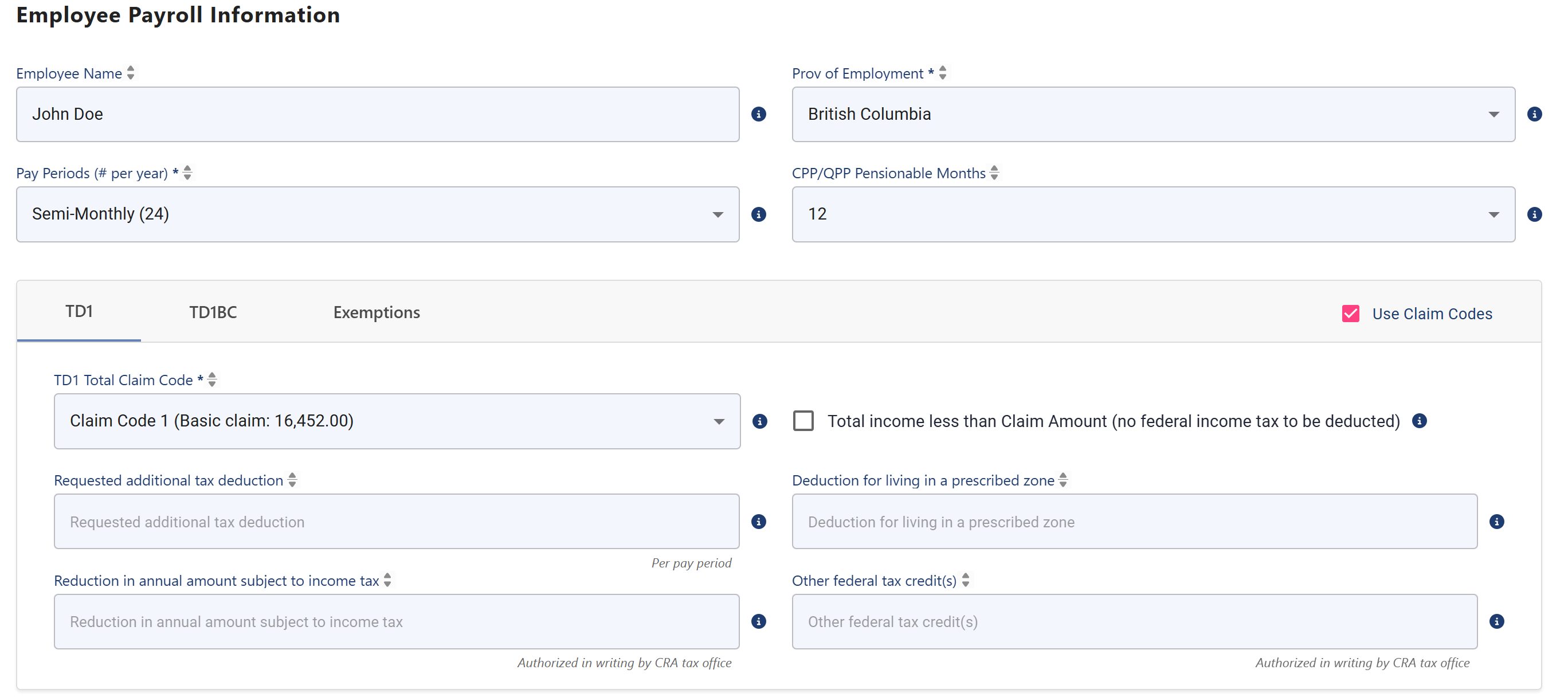The image size is (1568, 697).
Task: Check Total income less than Claim Amount box
Action: [803, 421]
